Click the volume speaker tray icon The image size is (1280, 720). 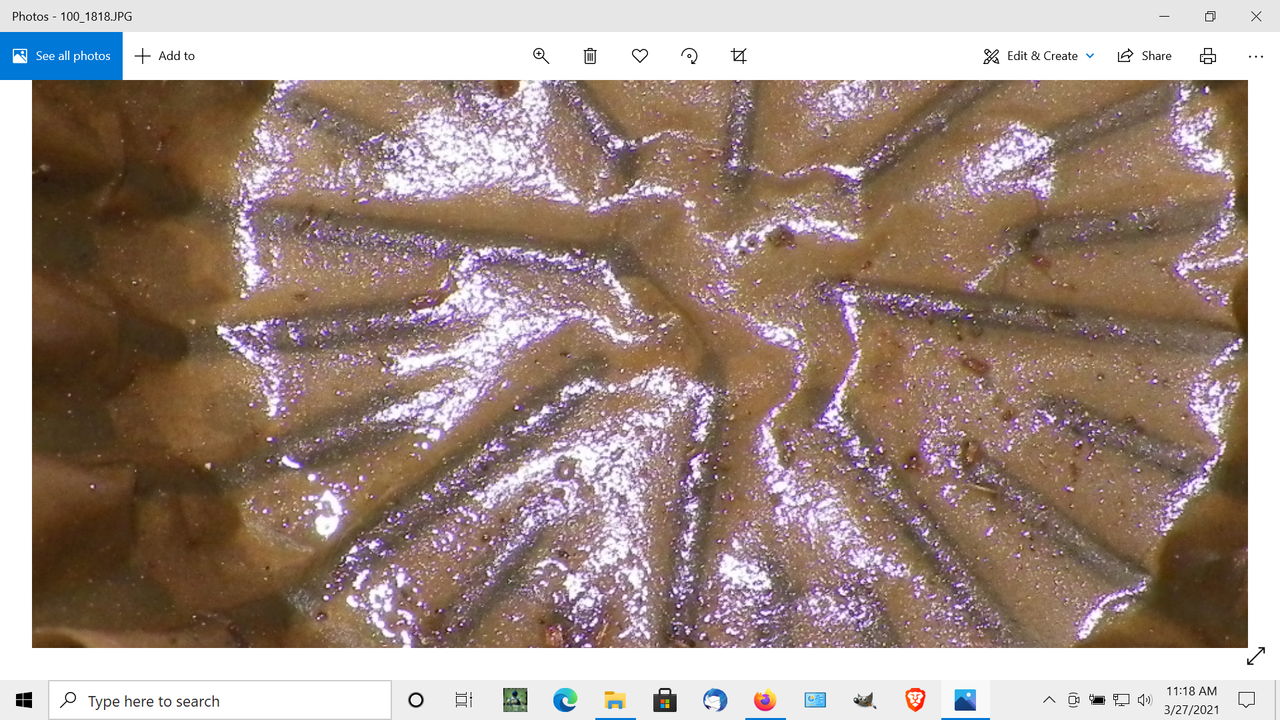[x=1145, y=700]
